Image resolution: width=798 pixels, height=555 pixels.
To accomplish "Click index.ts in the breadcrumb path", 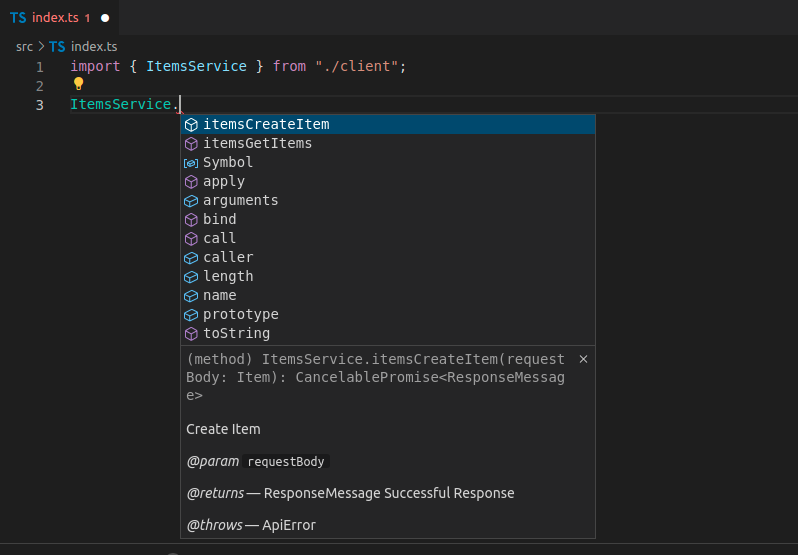I will (93, 46).
